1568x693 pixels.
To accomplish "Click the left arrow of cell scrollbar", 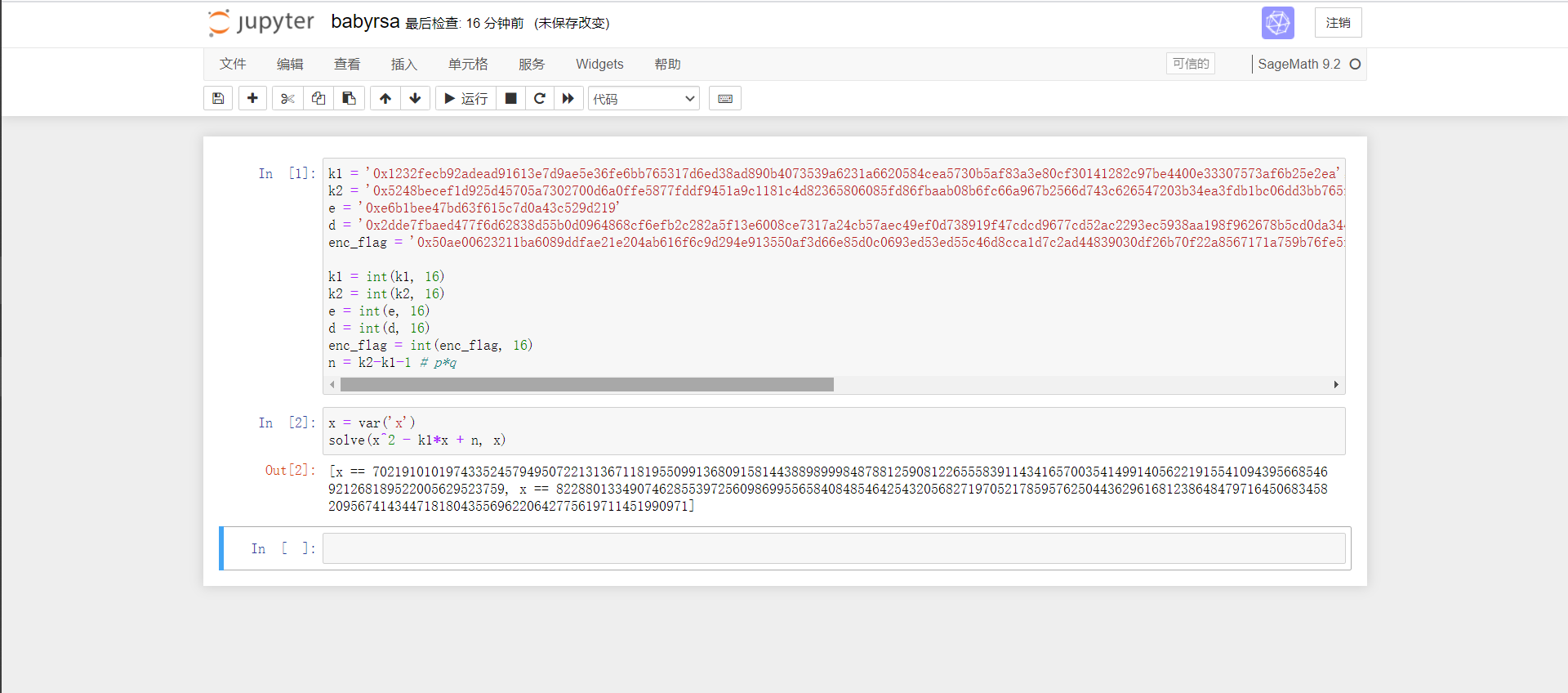I will tap(332, 385).
